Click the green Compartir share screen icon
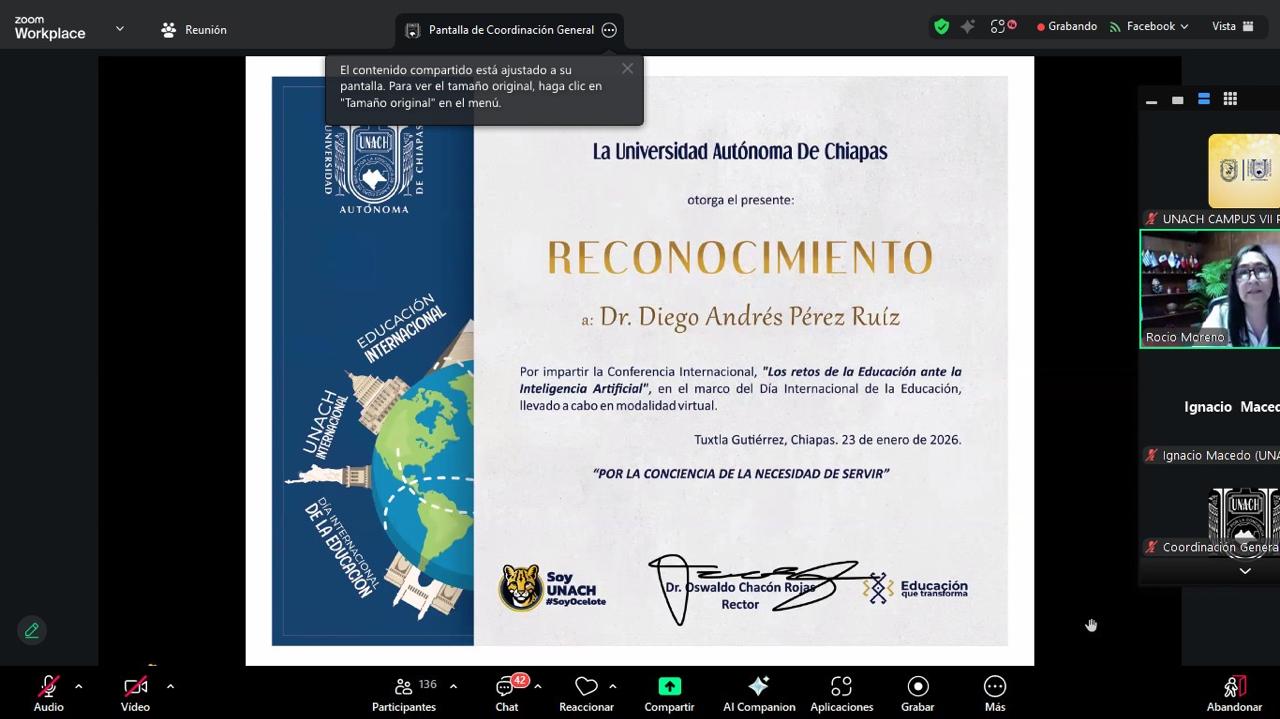 (x=669, y=686)
